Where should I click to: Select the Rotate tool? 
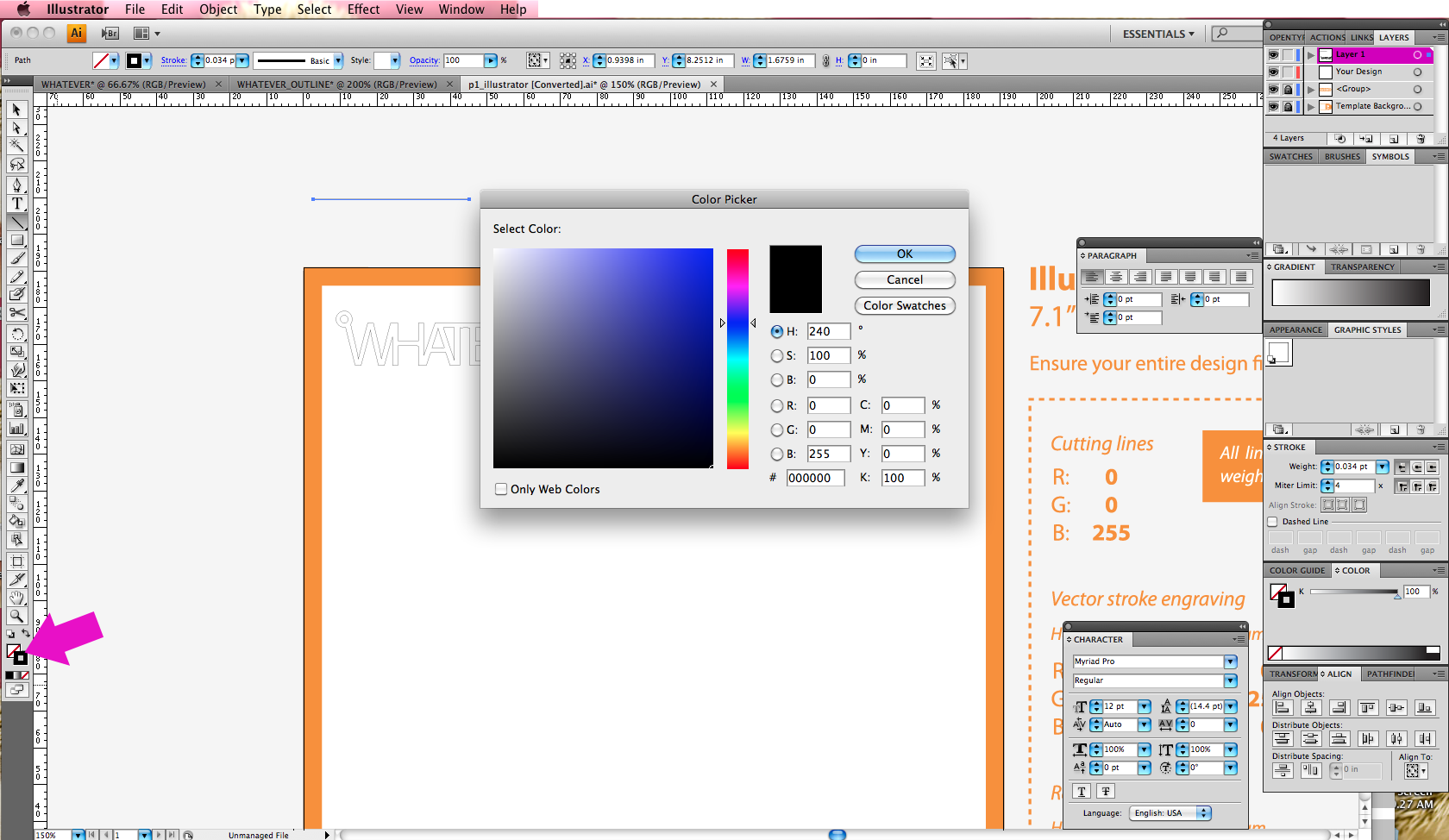tap(16, 334)
